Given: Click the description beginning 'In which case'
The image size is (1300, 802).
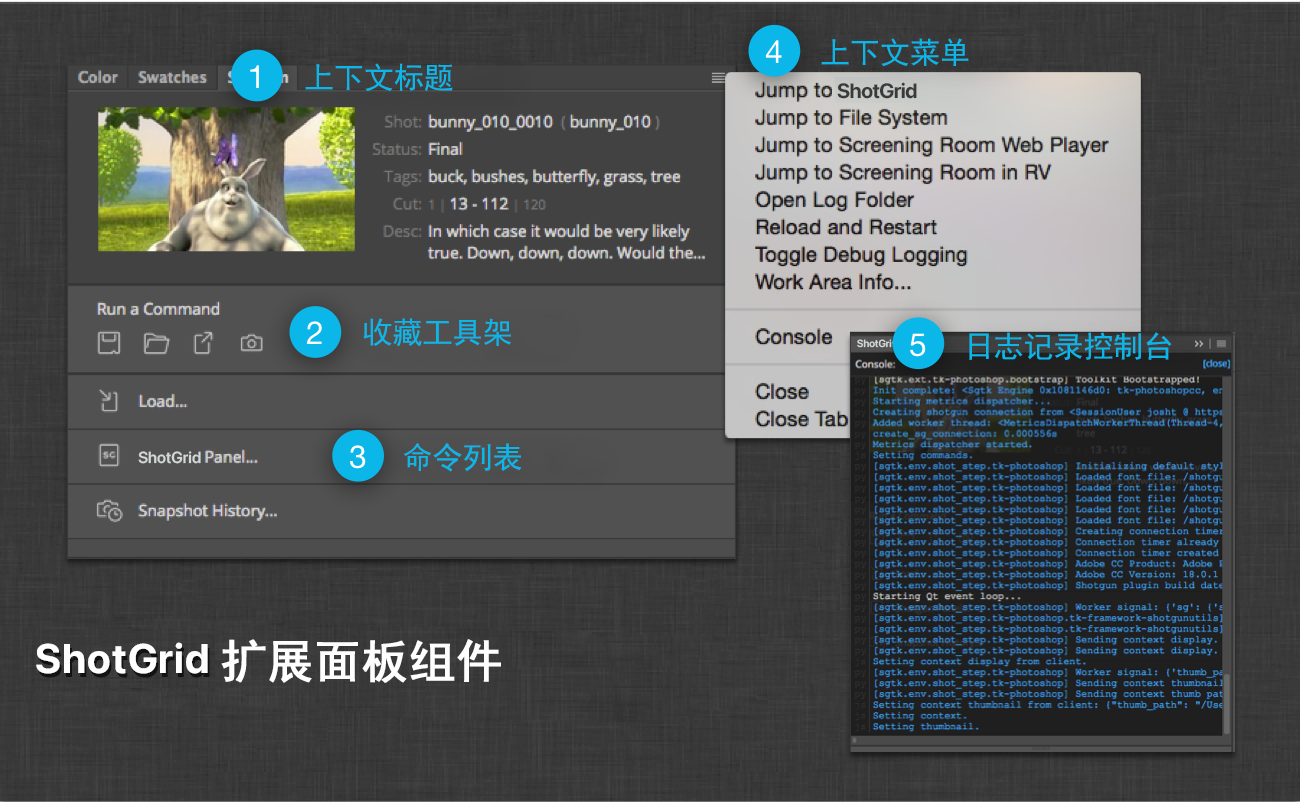Looking at the screenshot, I should tap(566, 242).
